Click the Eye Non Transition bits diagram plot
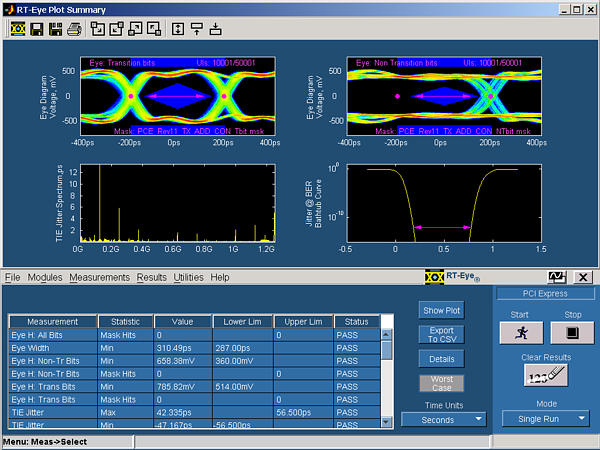 [x=444, y=96]
